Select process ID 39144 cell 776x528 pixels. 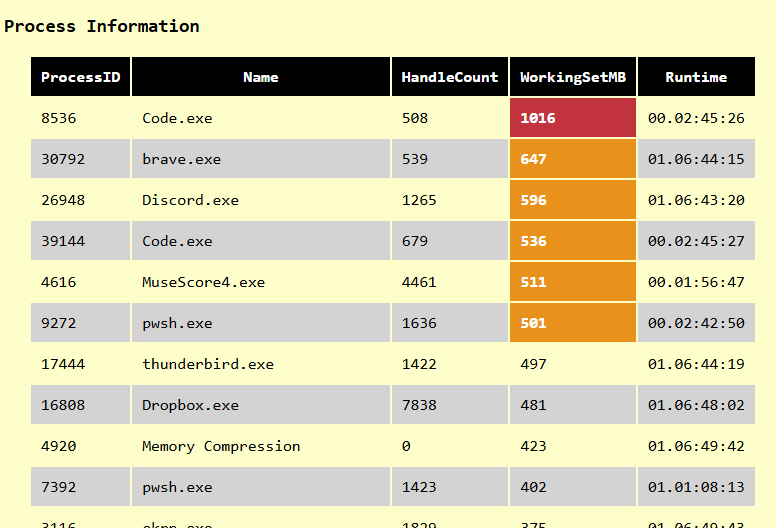(x=81, y=241)
